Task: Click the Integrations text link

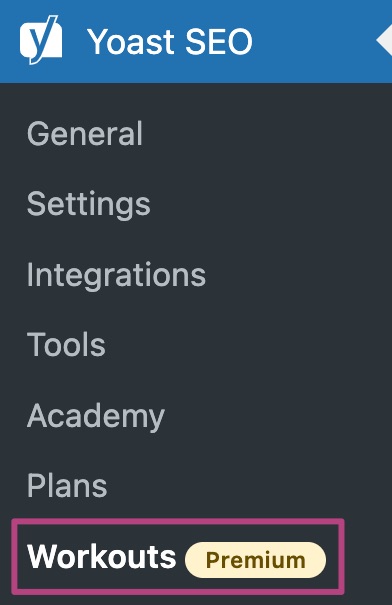Action: tap(116, 276)
